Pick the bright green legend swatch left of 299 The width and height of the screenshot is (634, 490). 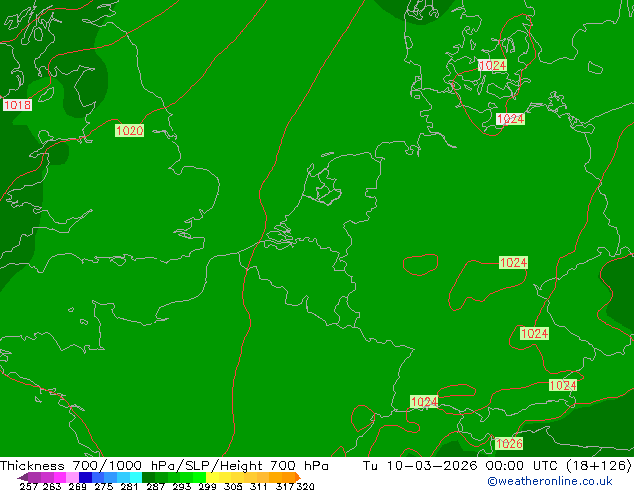pyautogui.click(x=199, y=477)
